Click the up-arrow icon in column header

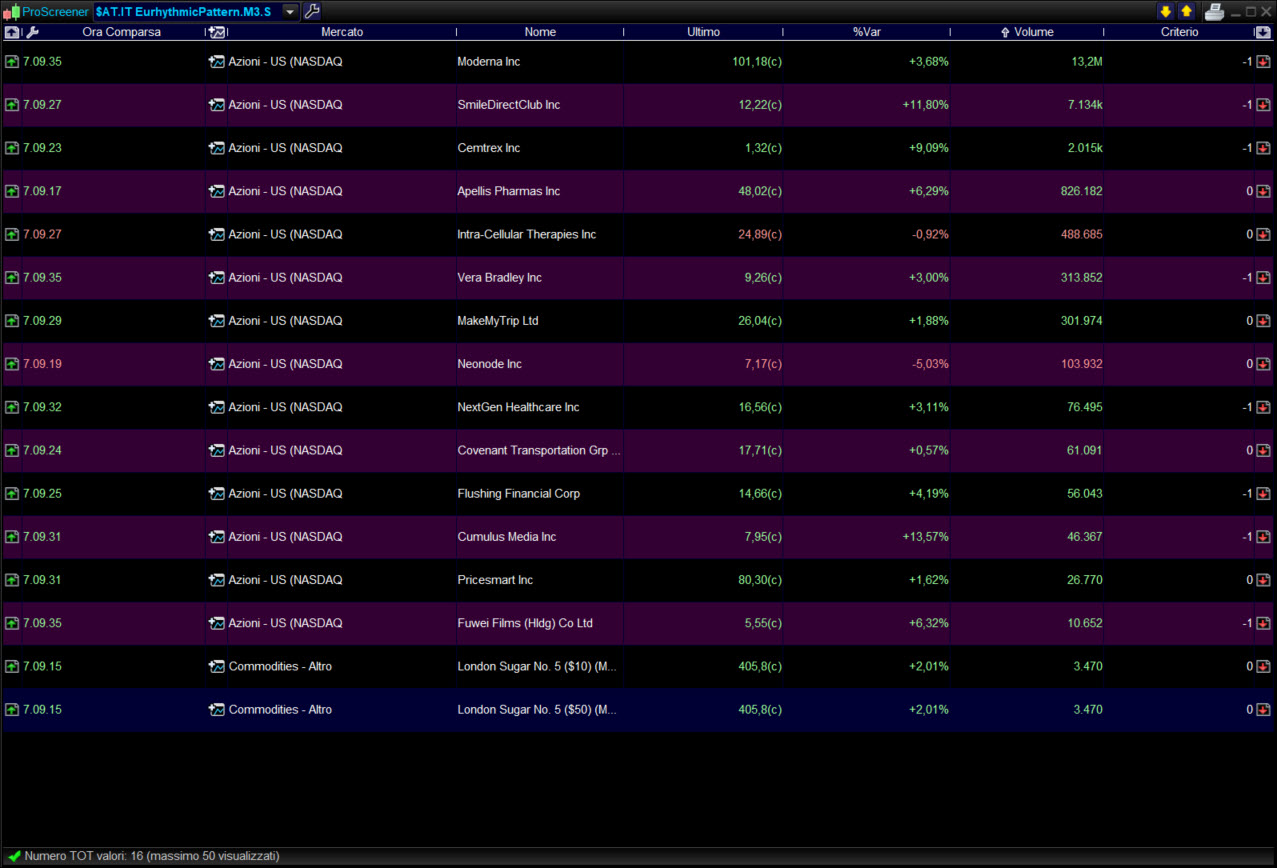coord(11,32)
